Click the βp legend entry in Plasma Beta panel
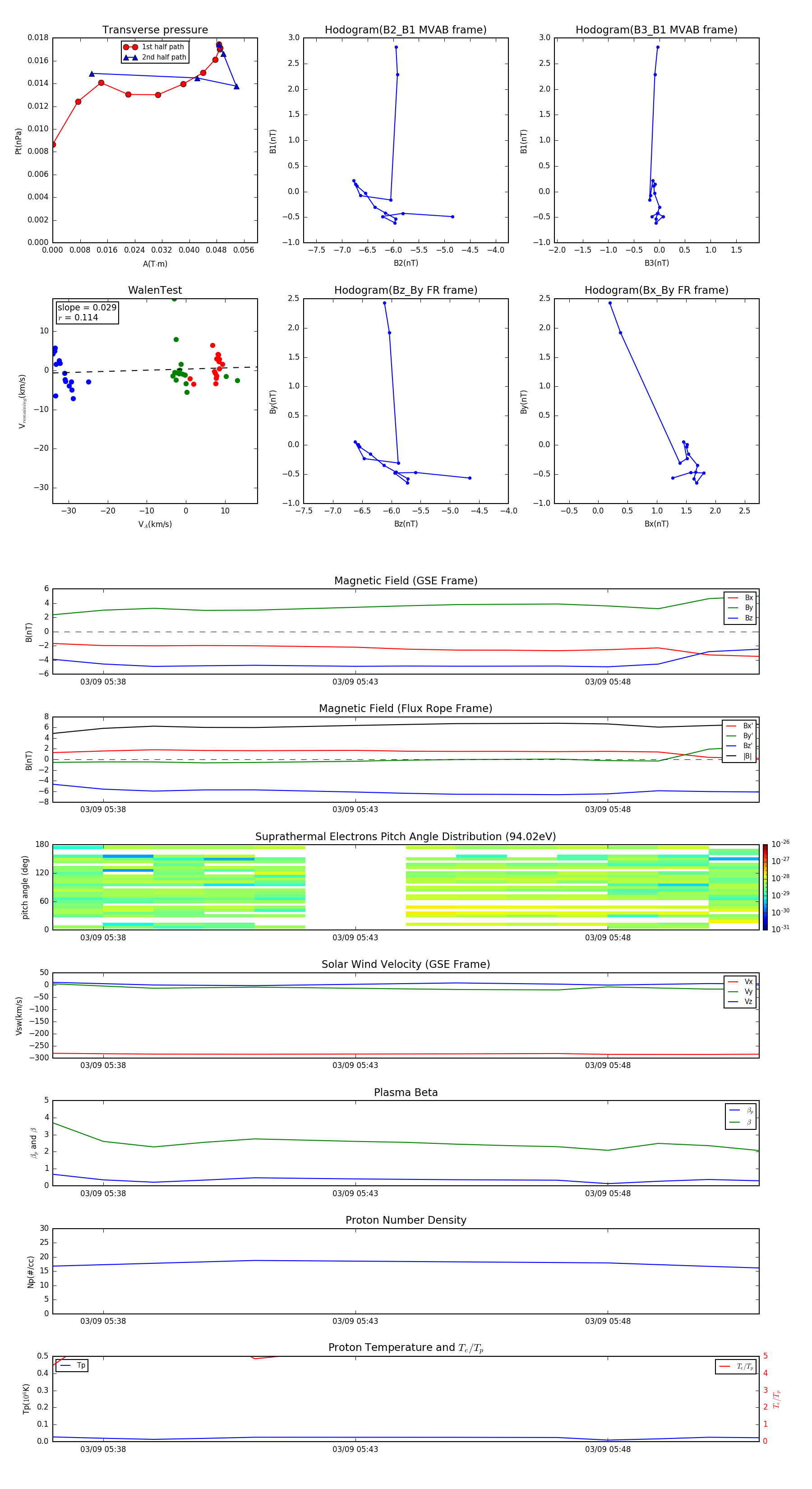 (x=741, y=1110)
